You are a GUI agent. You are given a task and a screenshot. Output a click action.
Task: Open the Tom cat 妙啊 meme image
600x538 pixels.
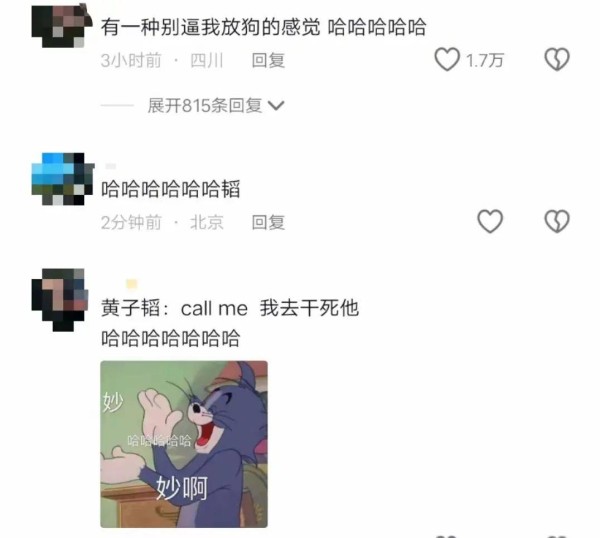click(184, 444)
